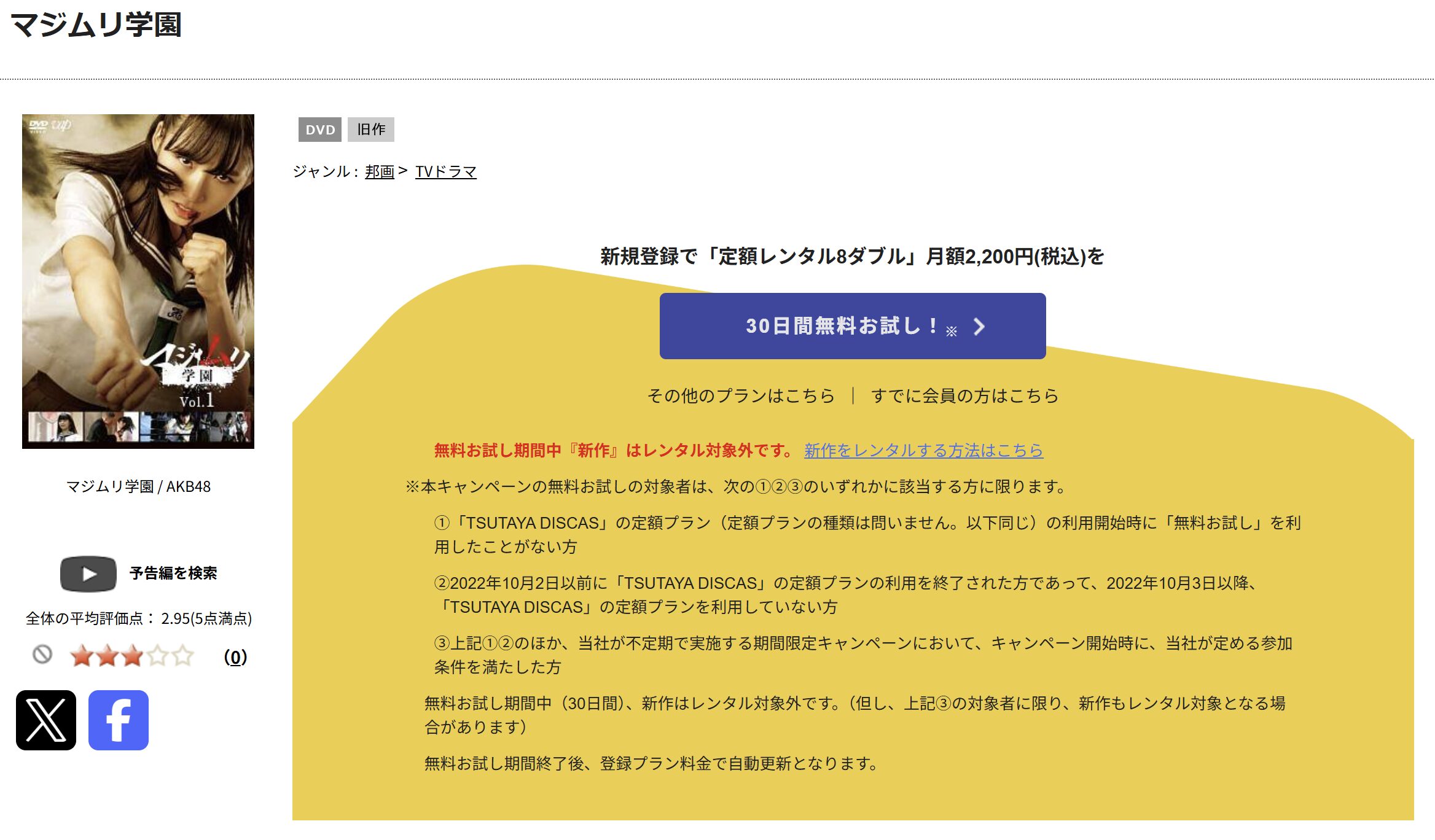Click the ジャンル： label
This screenshot has width=1435, height=840.
click(326, 172)
